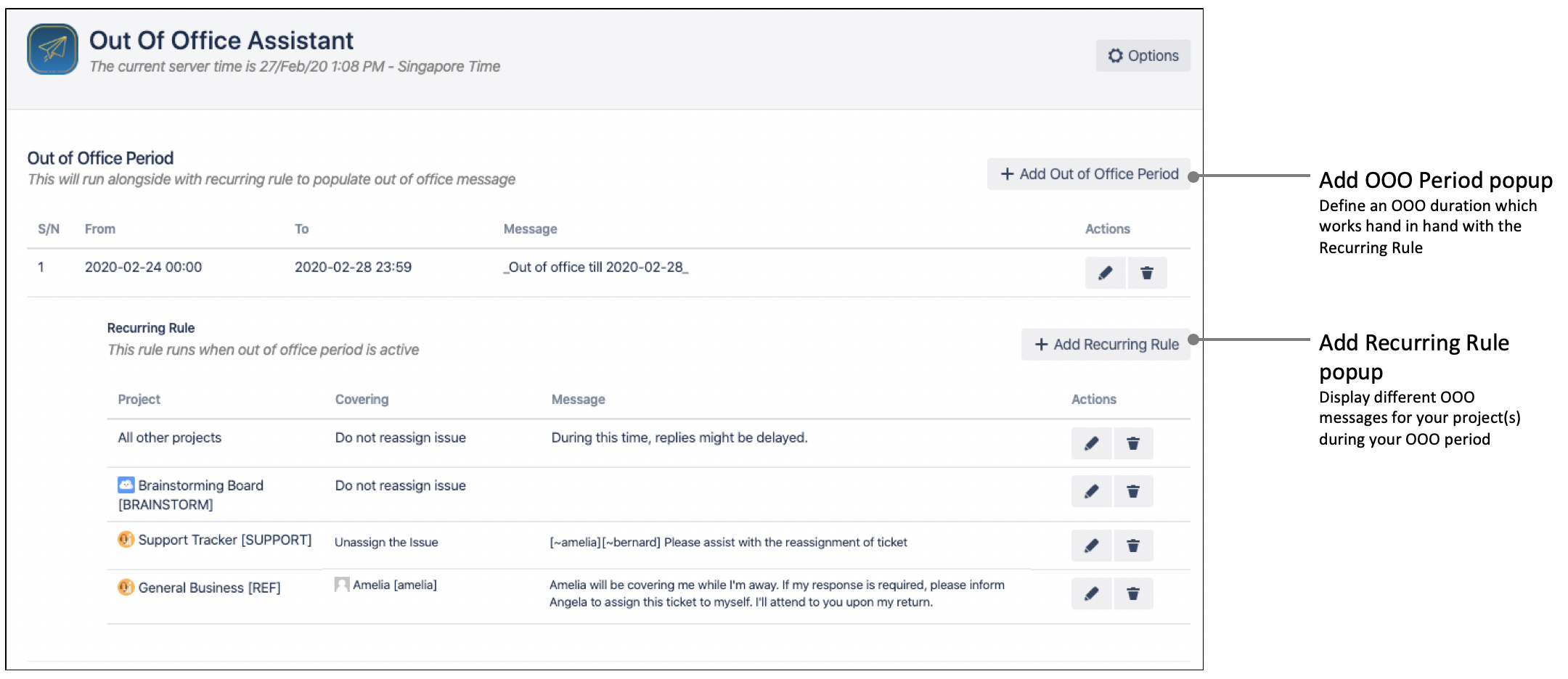Click the Brainstorming Board project icon
Screen dimensions: 1568x679
126,485
